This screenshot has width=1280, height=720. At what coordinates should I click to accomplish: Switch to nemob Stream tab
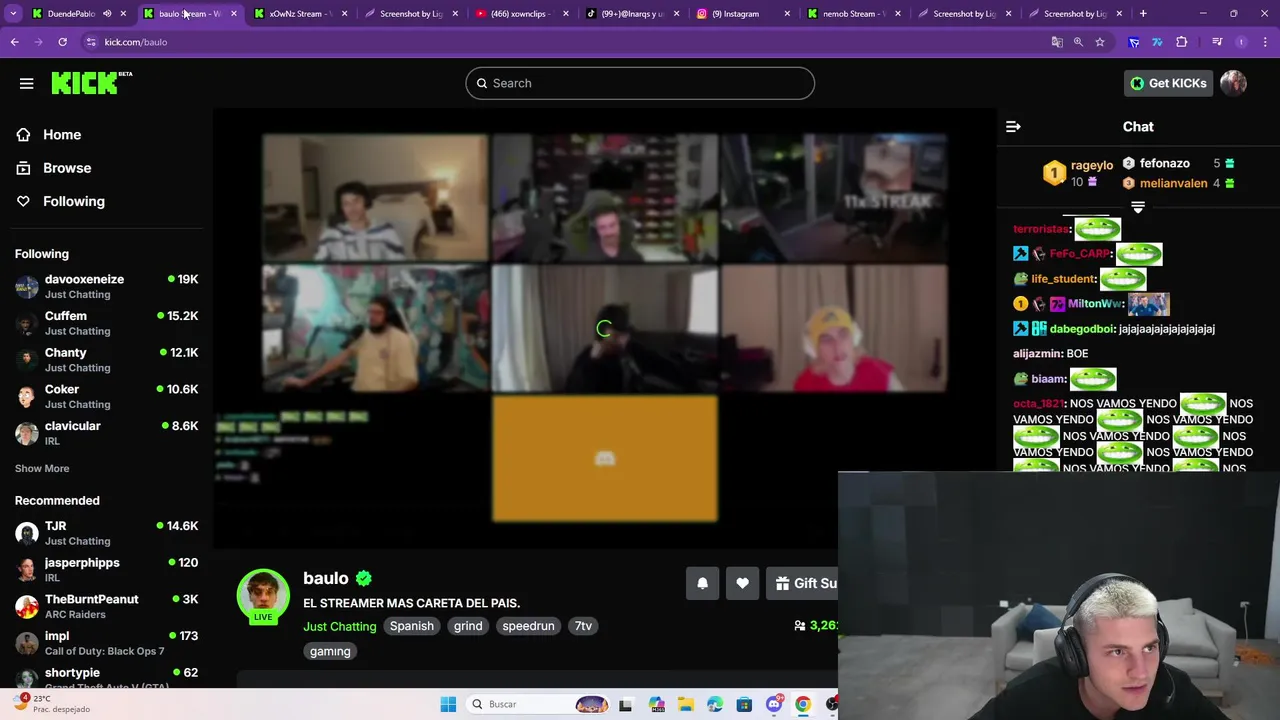click(853, 14)
